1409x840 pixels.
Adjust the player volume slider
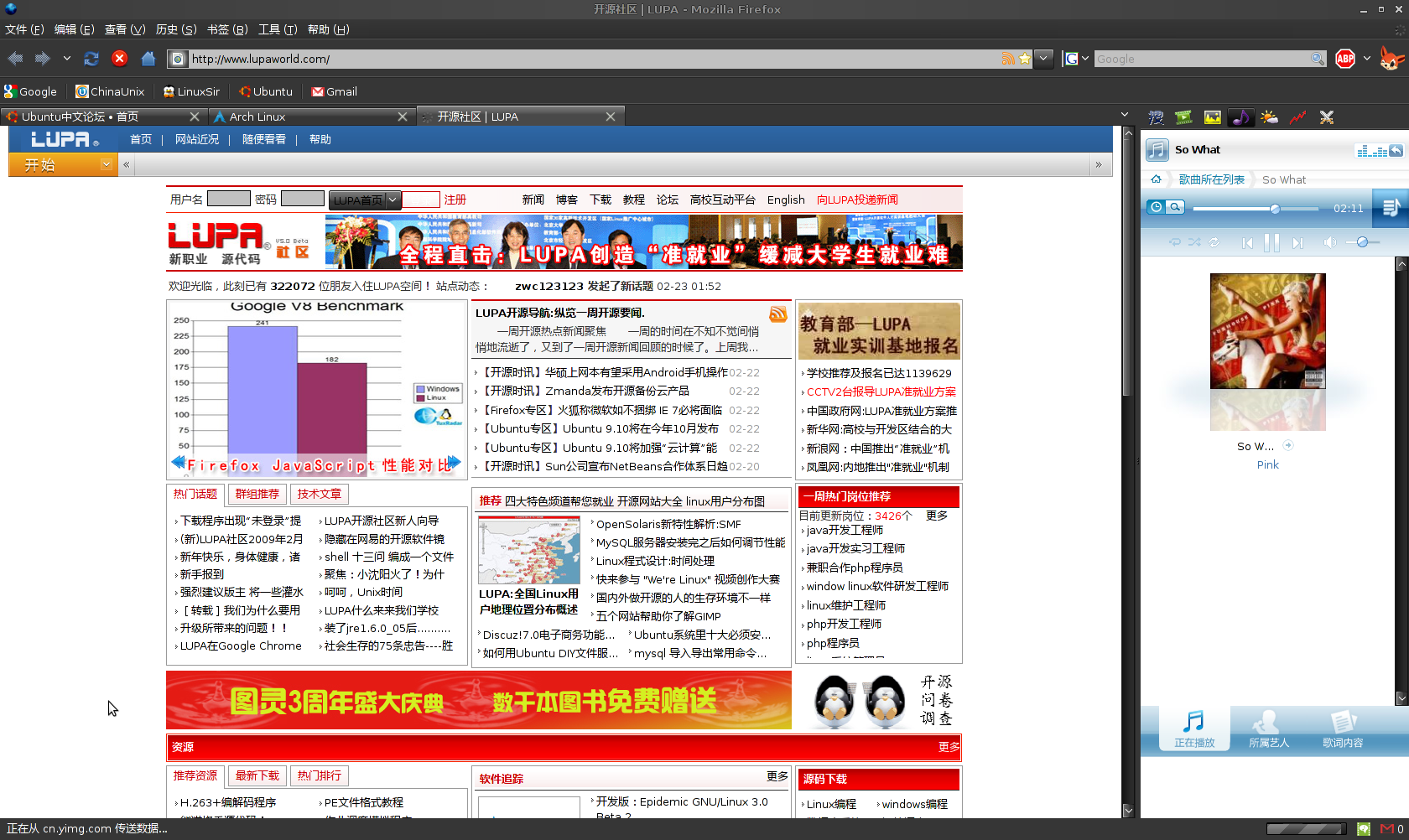point(1362,242)
